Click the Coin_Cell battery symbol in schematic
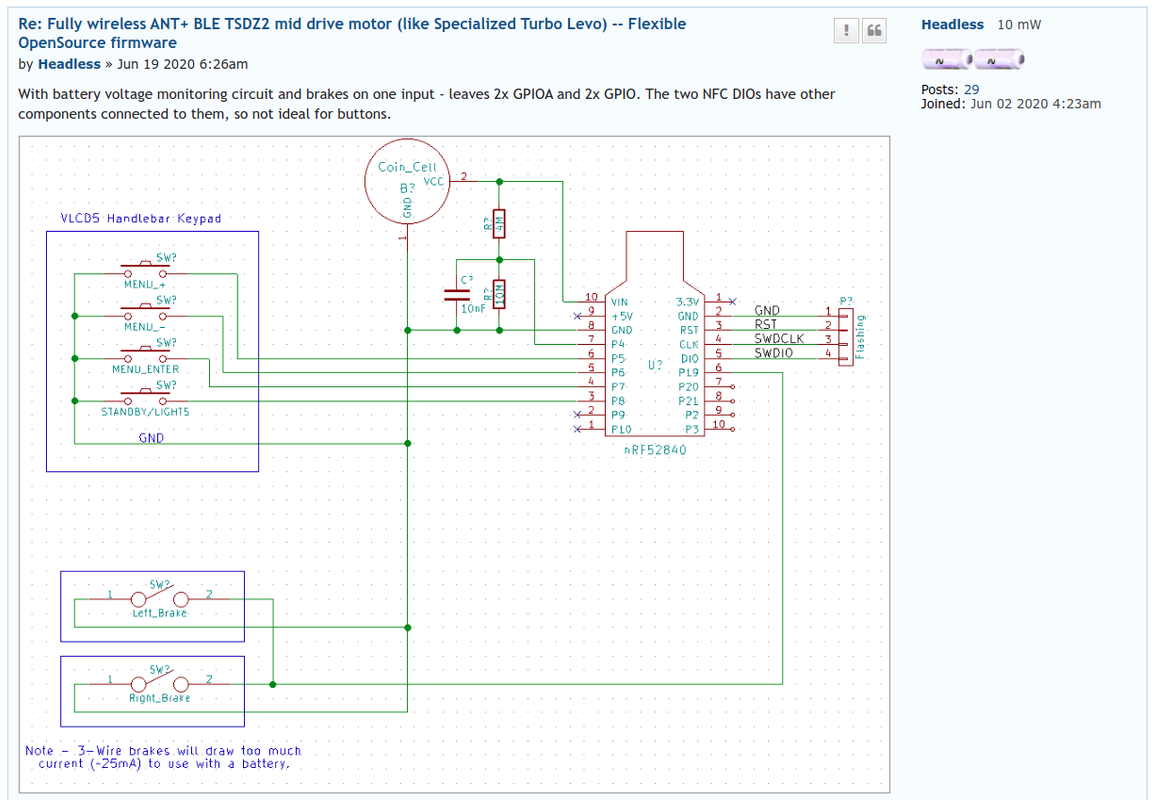This screenshot has width=1154, height=800. click(x=407, y=181)
